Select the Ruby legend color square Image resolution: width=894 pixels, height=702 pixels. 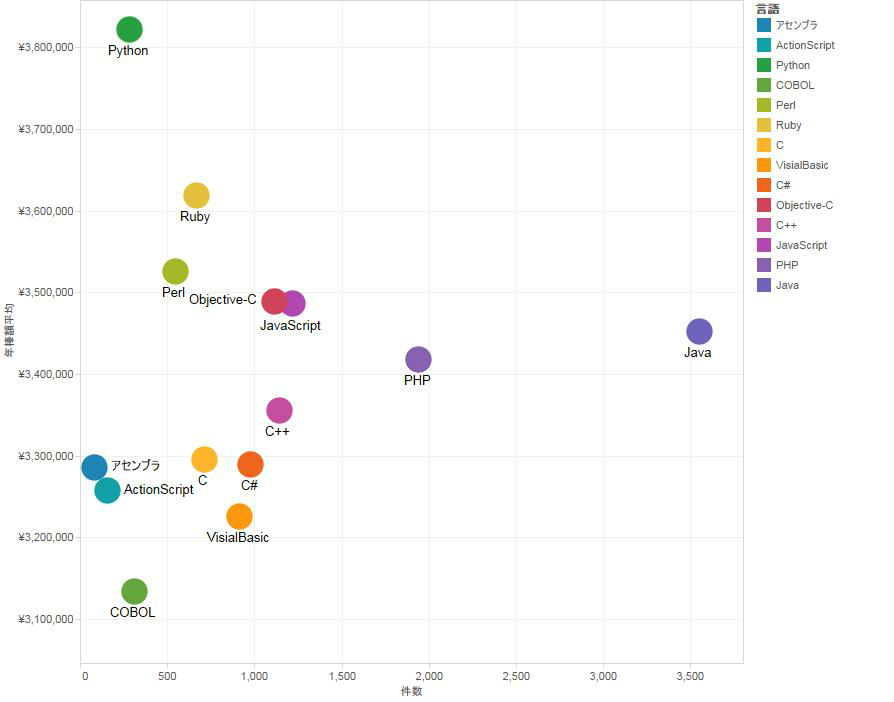coord(764,125)
